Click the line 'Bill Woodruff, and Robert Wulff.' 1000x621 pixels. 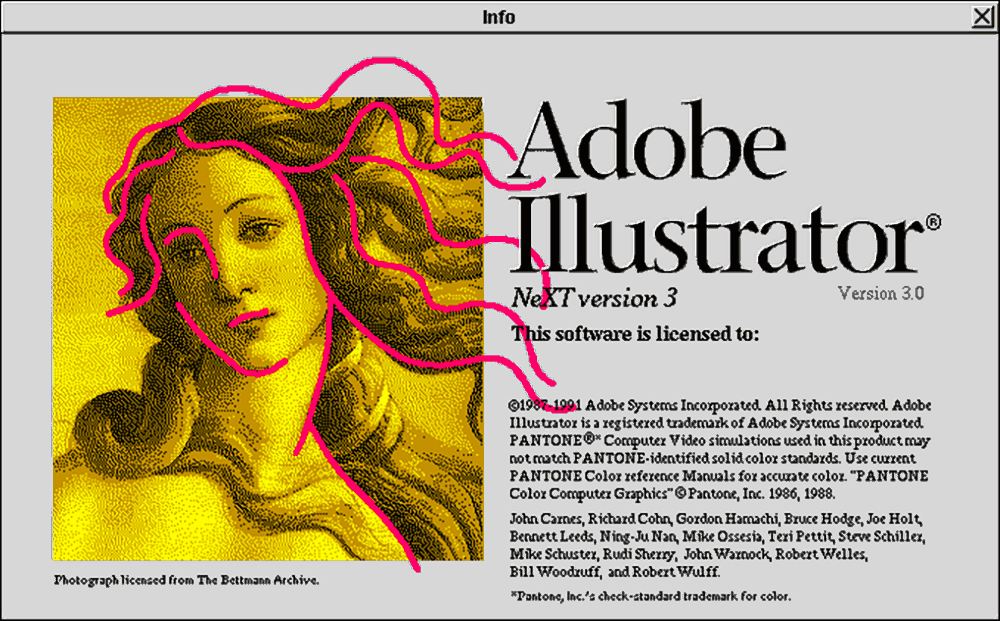[615, 572]
